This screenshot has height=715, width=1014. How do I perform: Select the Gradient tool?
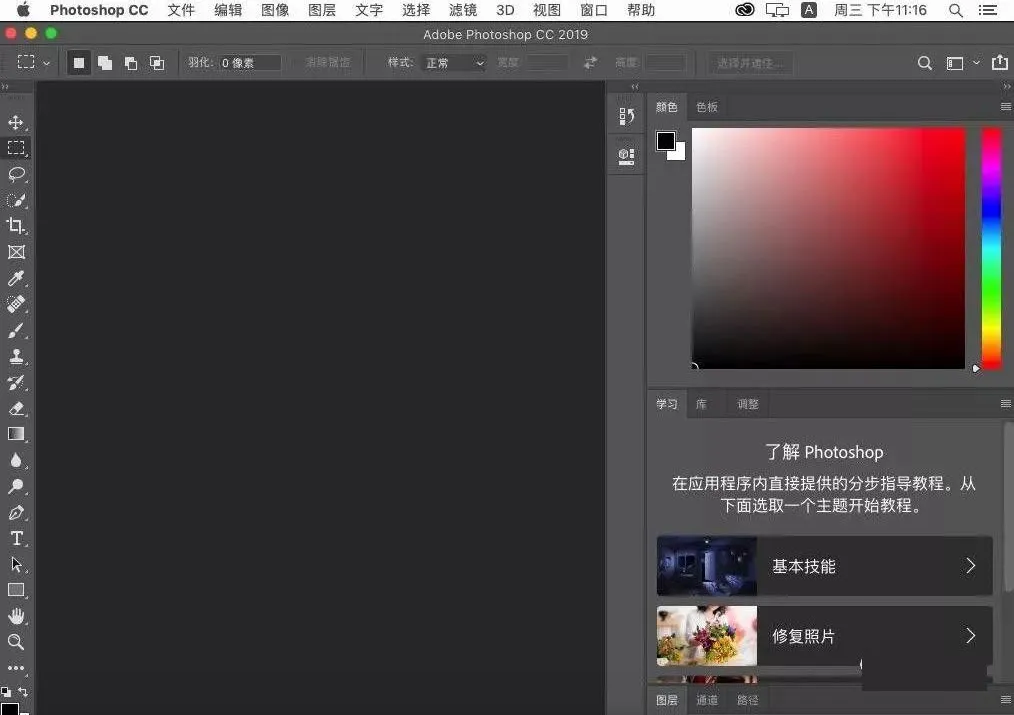coord(16,434)
